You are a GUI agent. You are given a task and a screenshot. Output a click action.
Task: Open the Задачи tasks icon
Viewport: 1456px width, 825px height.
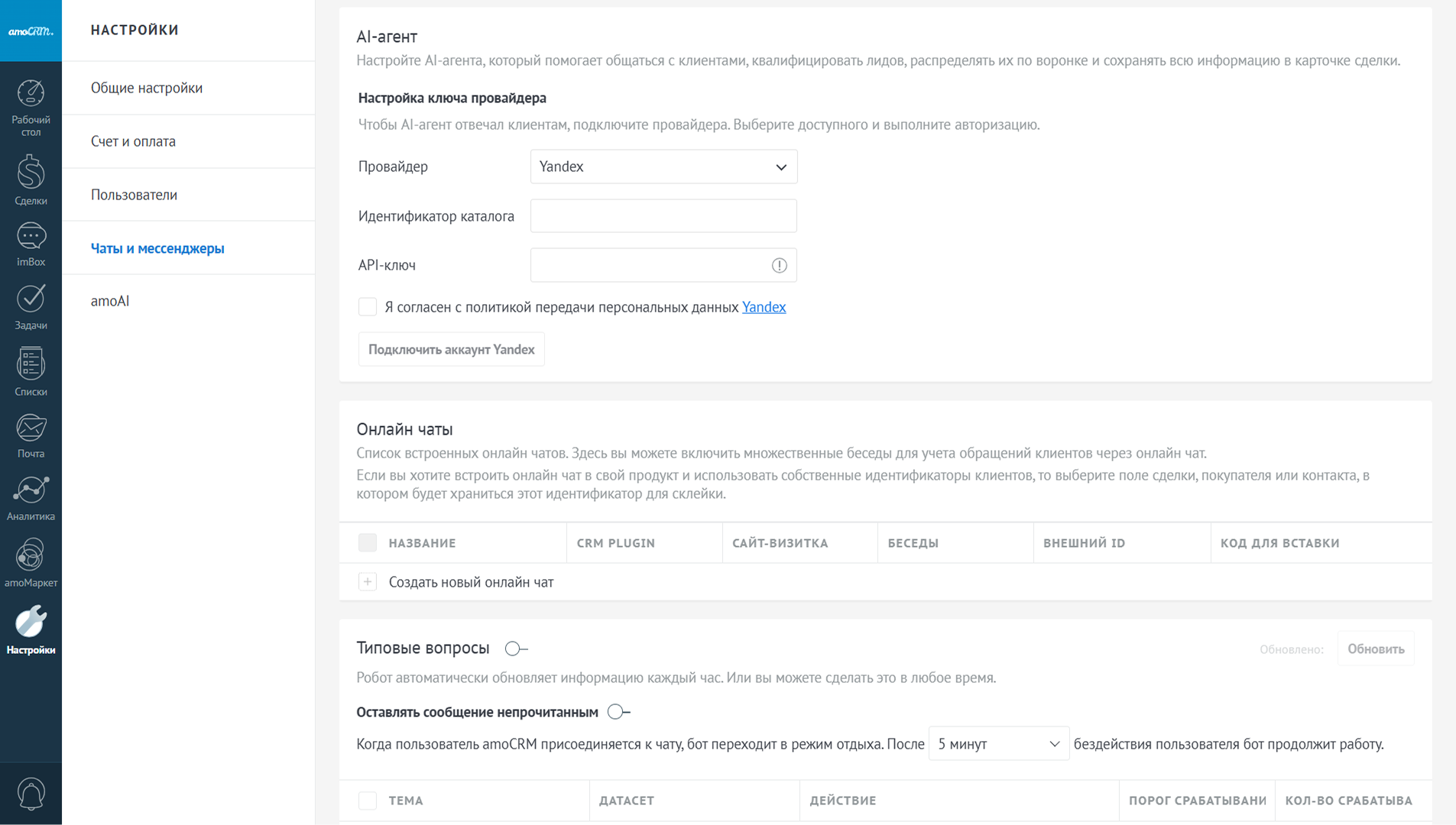(31, 306)
